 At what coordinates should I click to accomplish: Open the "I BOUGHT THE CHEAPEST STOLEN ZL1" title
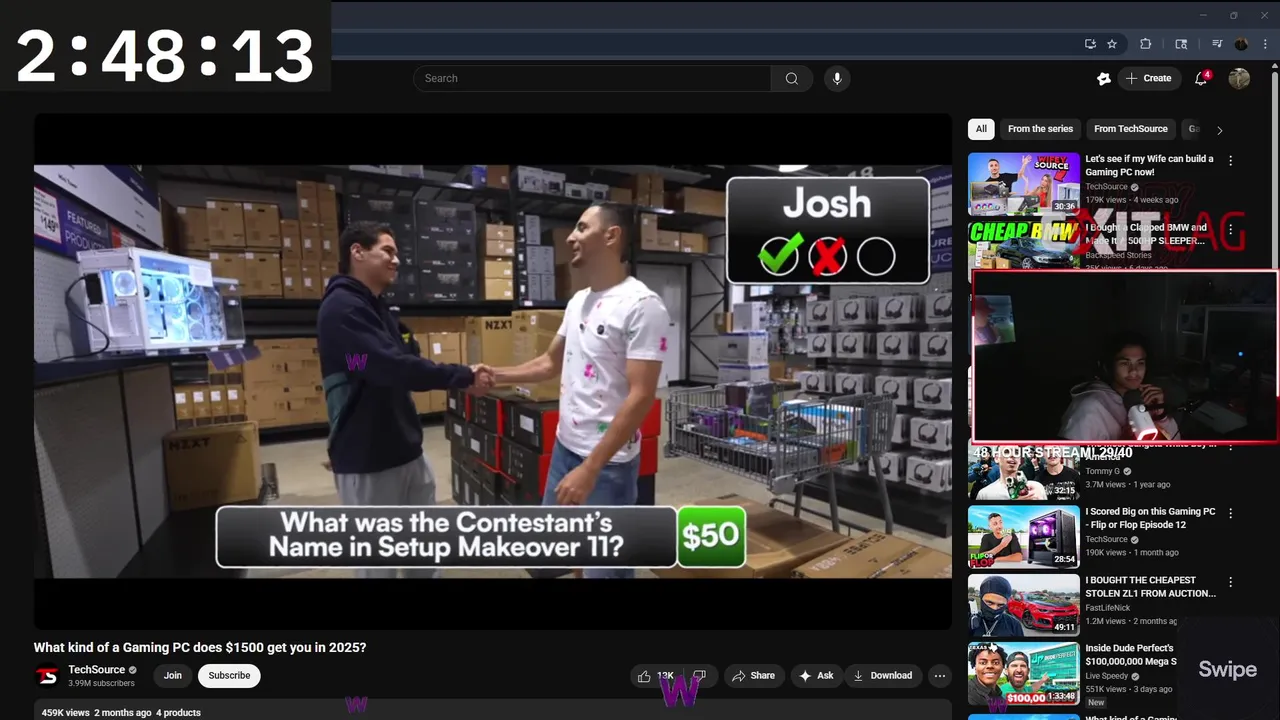[1151, 586]
